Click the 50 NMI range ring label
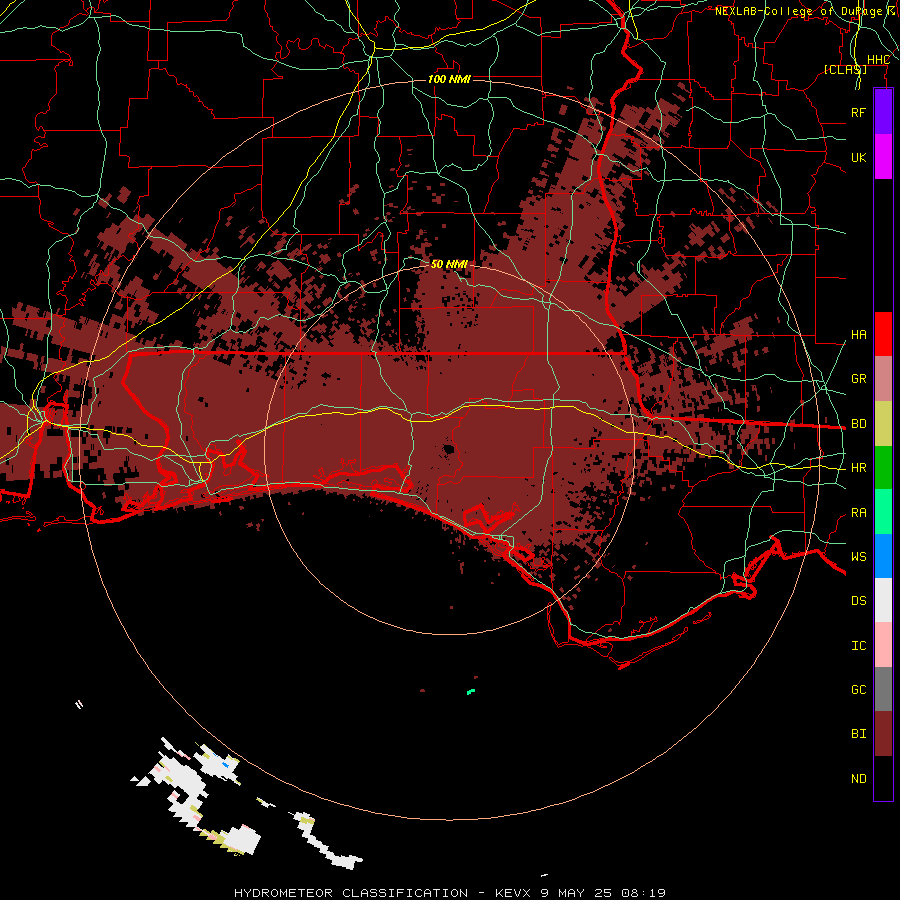The height and width of the screenshot is (900, 900). (449, 264)
